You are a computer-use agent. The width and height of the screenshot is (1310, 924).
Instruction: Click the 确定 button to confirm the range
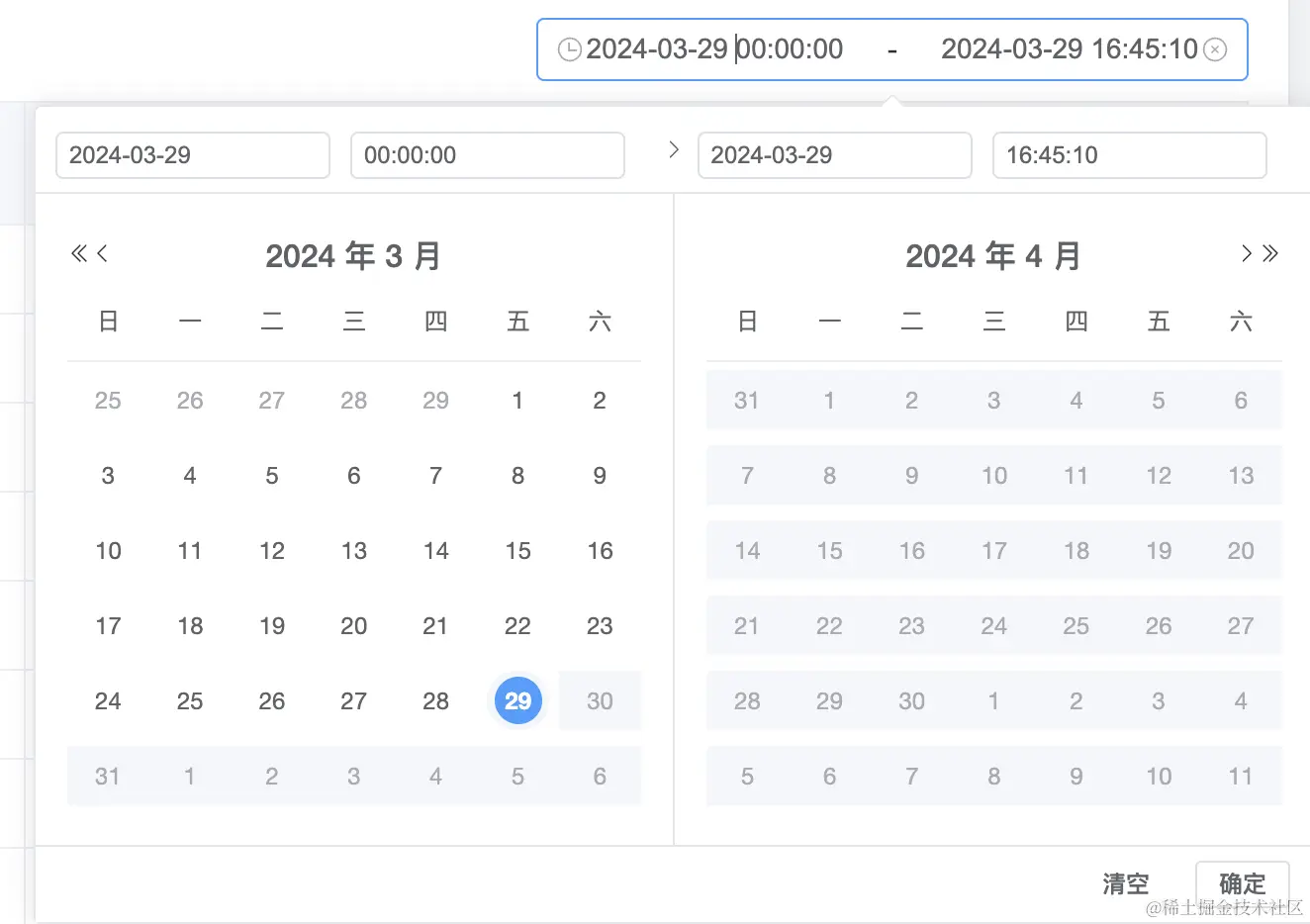point(1242,883)
